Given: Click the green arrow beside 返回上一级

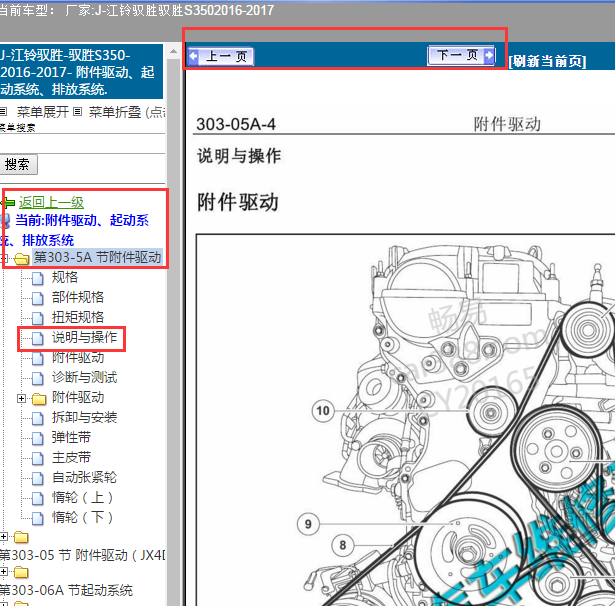Looking at the screenshot, I should [x=8, y=203].
